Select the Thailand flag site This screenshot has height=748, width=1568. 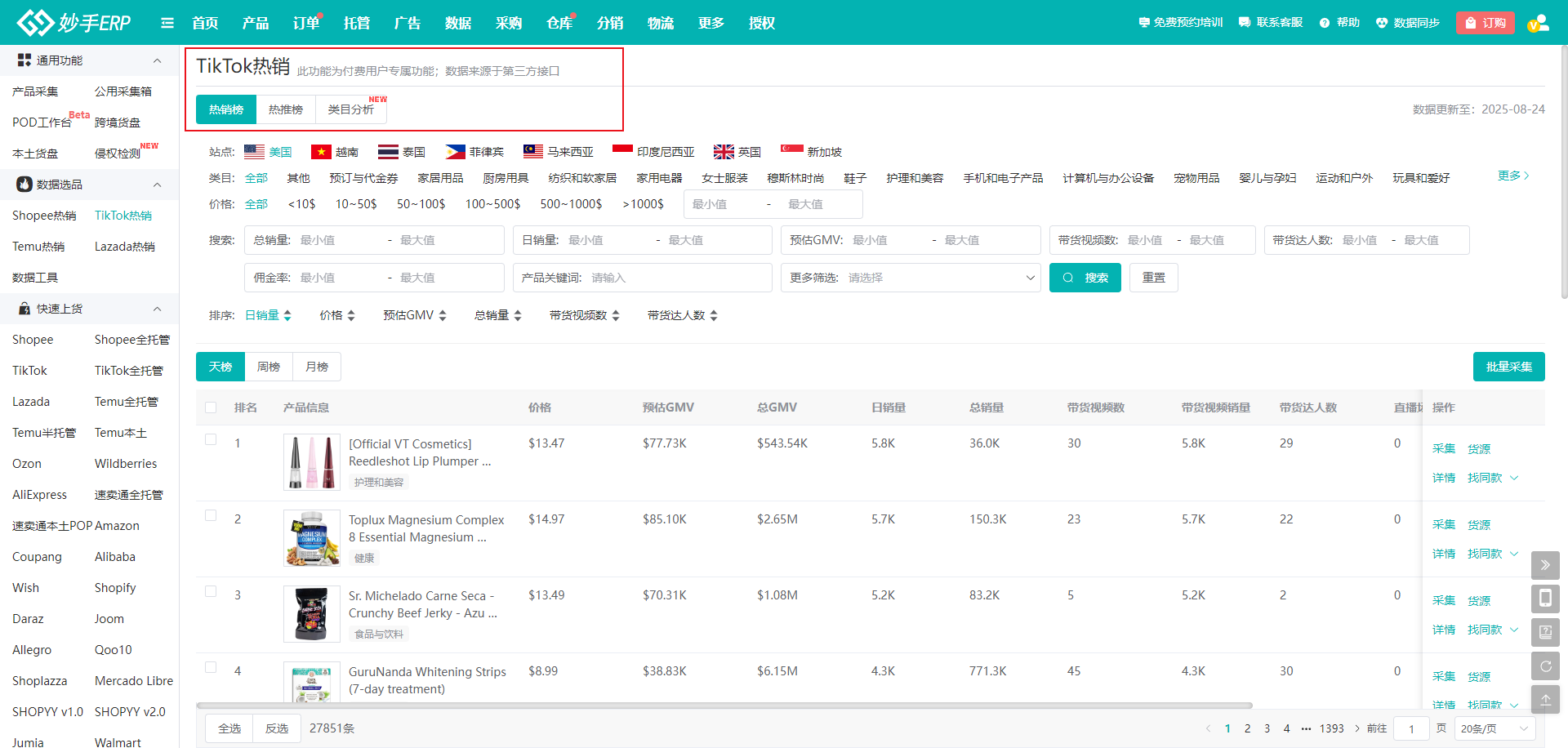(x=388, y=152)
